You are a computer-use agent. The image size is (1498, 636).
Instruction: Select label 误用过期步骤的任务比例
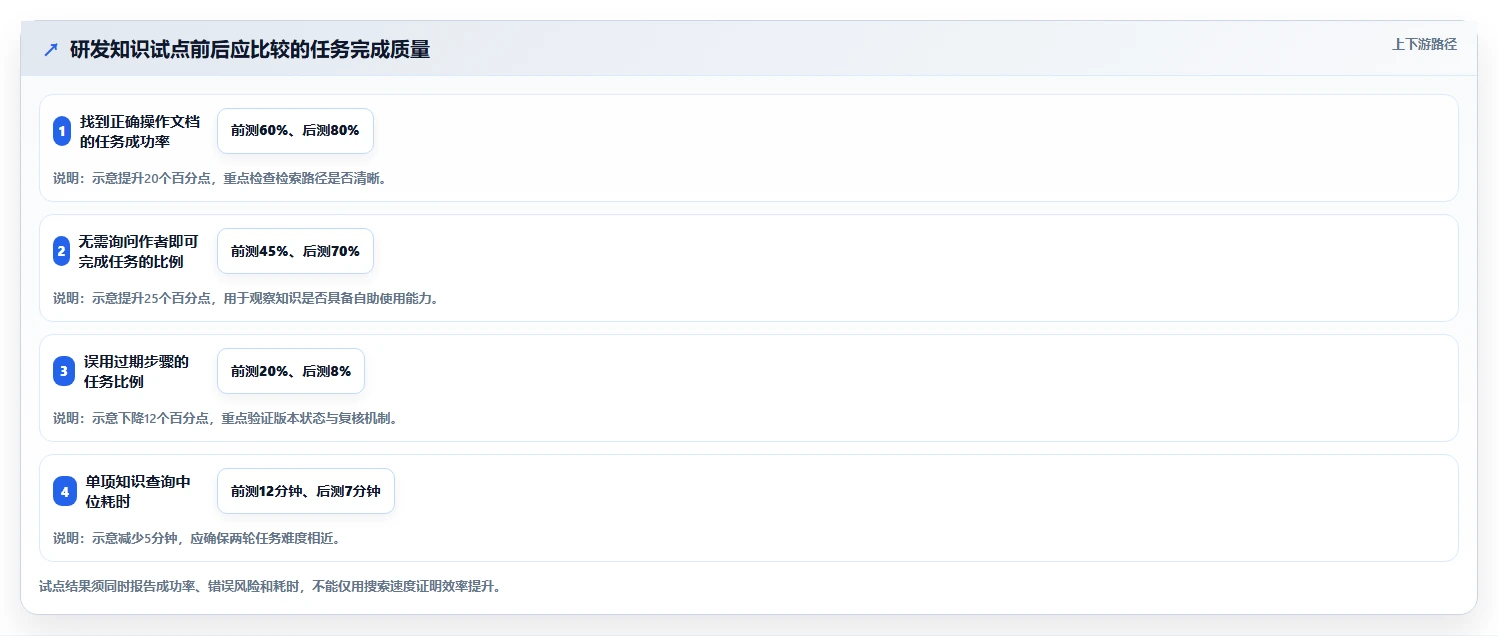pos(137,371)
